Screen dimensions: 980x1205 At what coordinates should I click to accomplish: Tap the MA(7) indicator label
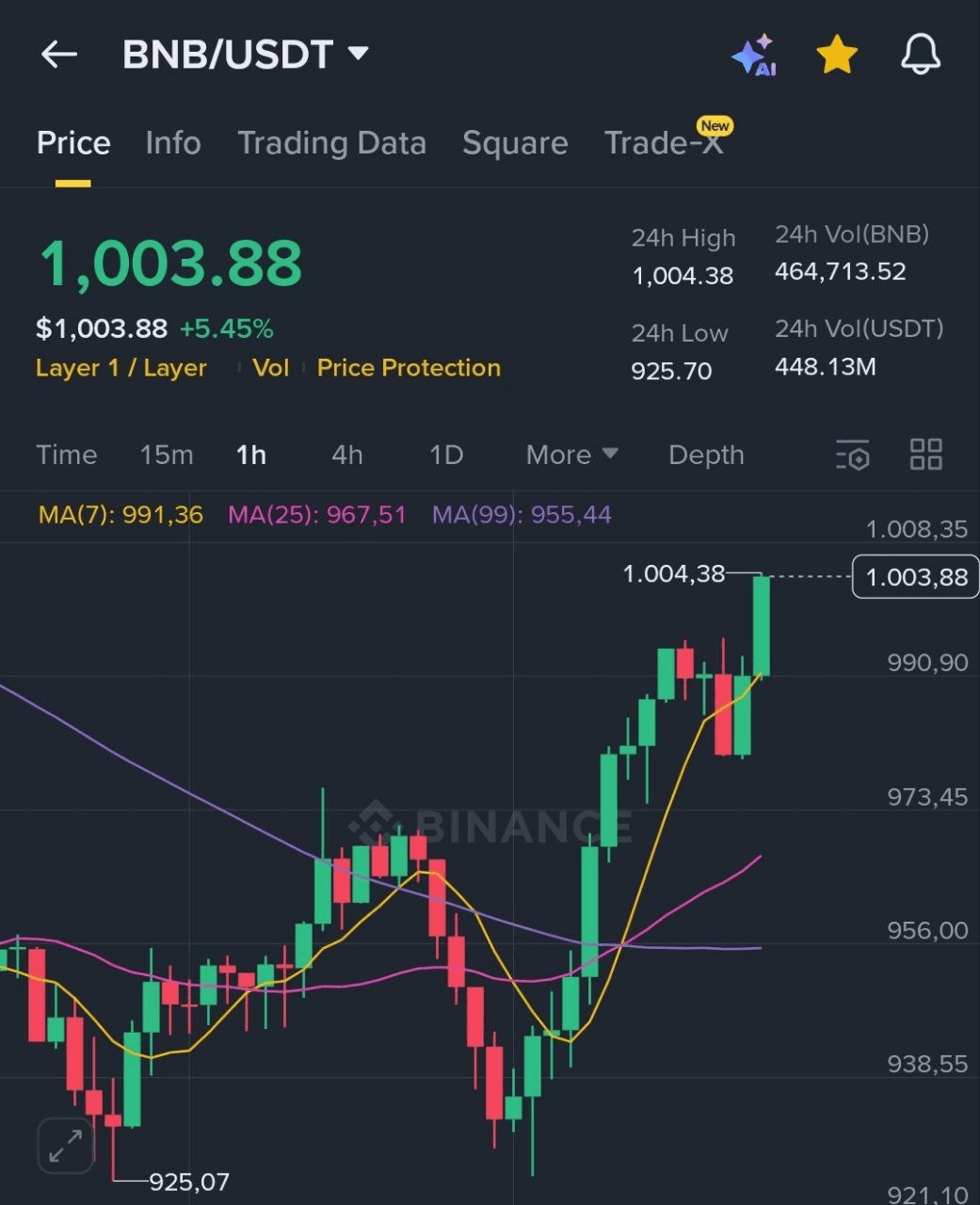[120, 515]
